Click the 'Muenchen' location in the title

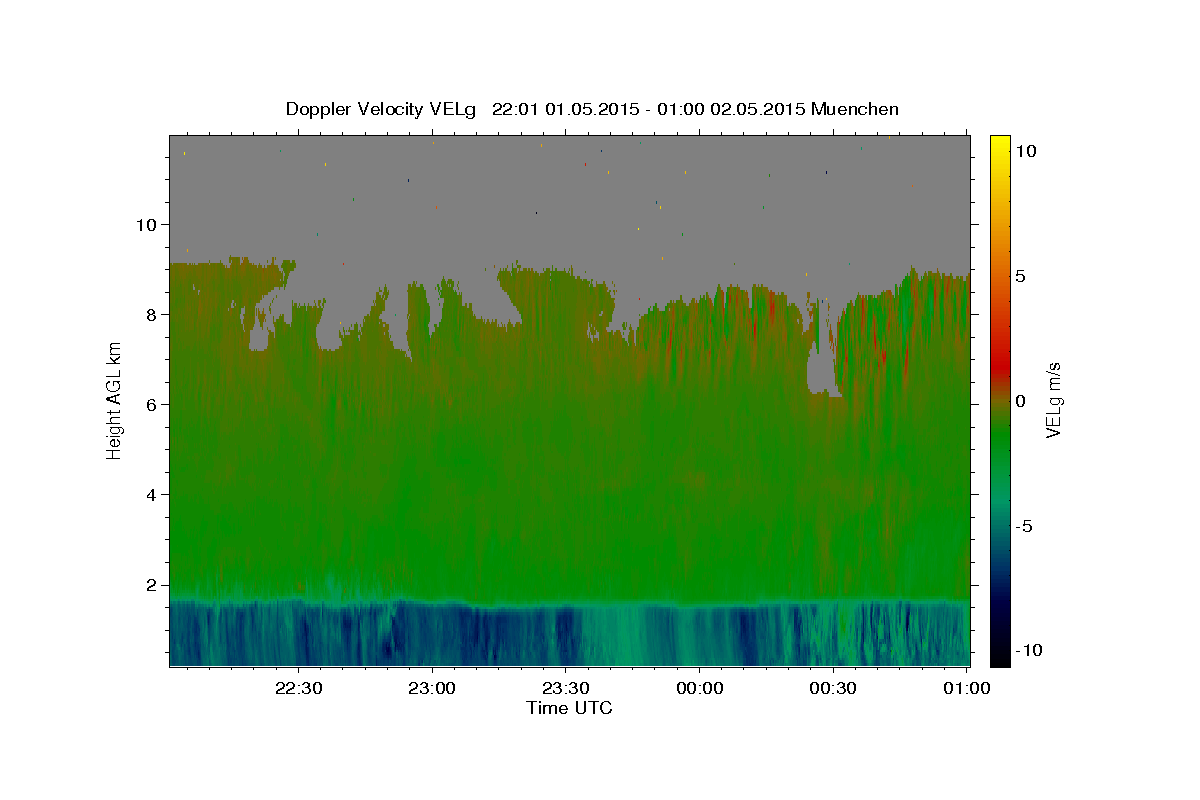coord(855,109)
